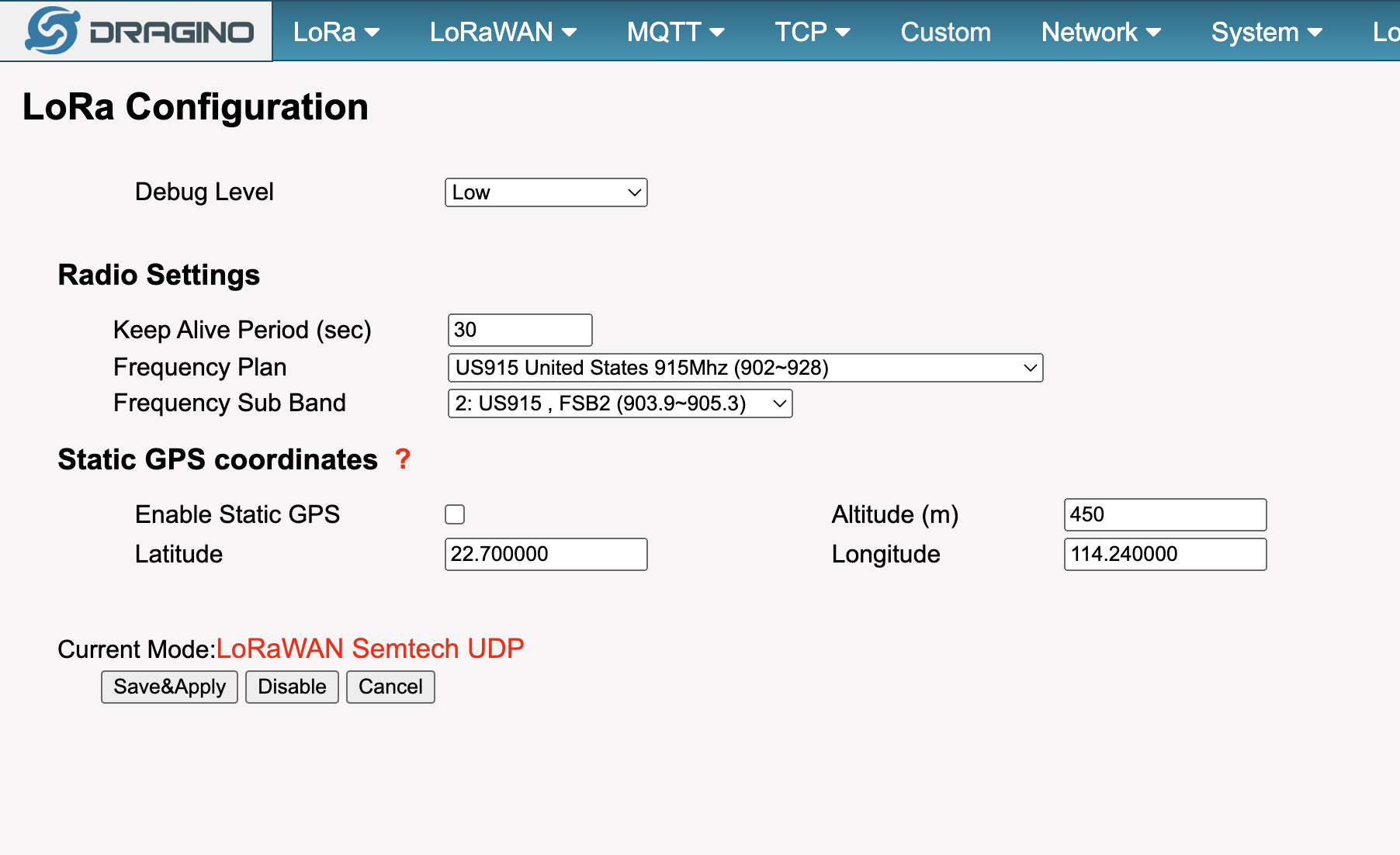The width and height of the screenshot is (1400, 855).
Task: Toggle the Enable Static GPS checkbox
Action: coord(455,514)
